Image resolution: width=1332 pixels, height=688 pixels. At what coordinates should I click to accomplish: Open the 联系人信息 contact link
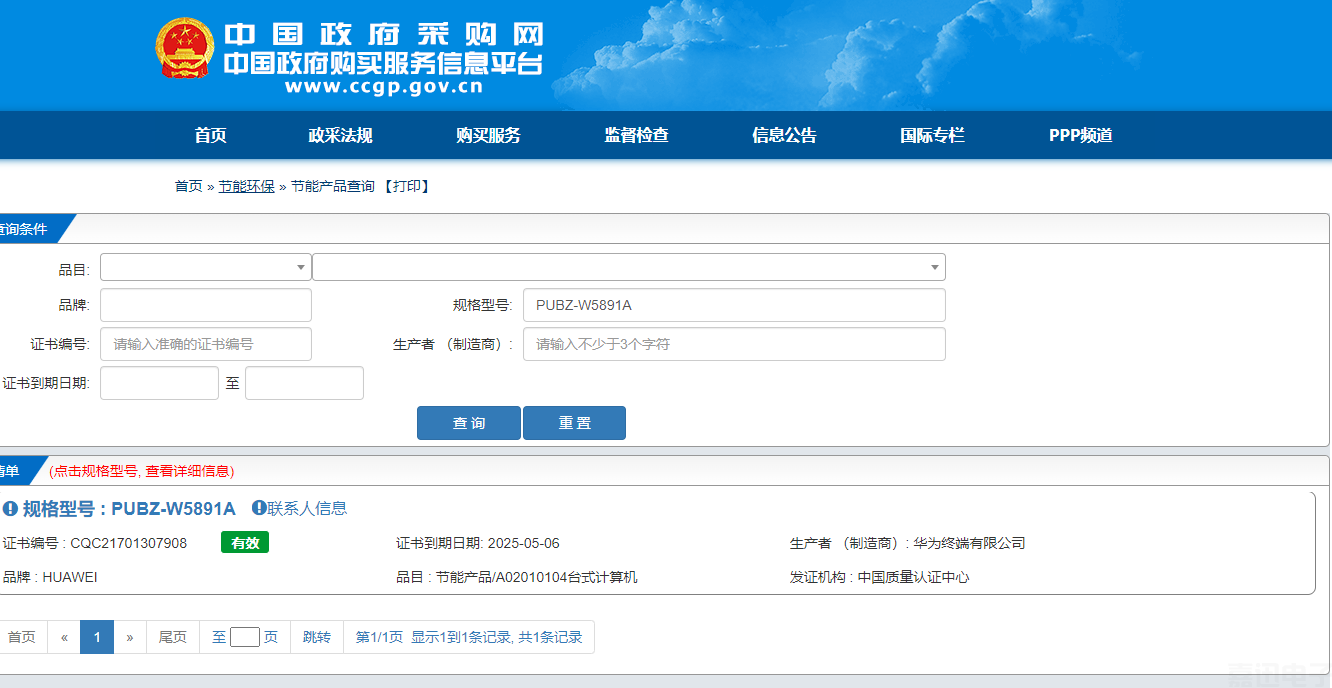coord(307,508)
